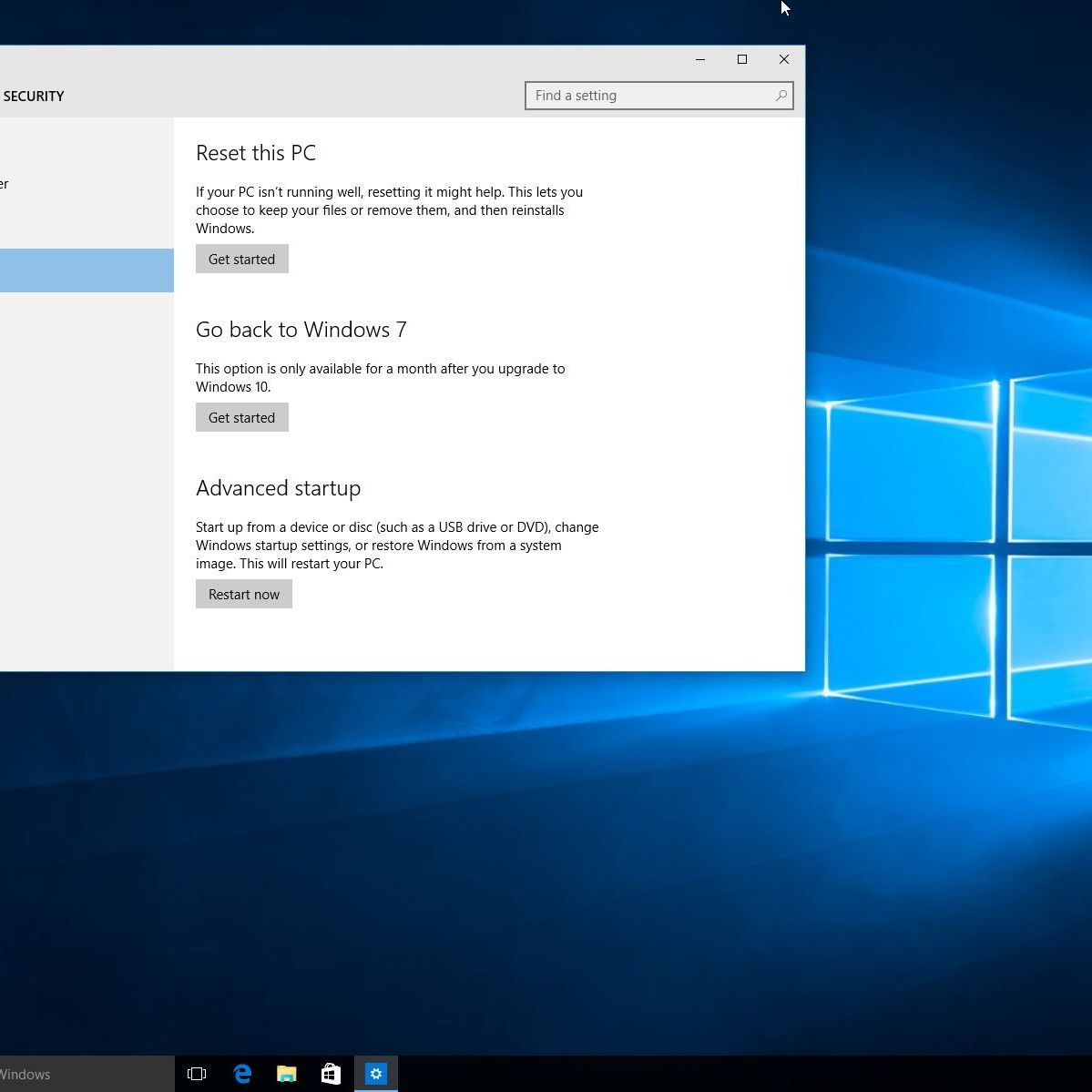Select the highlighted sidebar category
This screenshot has height=1092, width=1092.
[86, 270]
